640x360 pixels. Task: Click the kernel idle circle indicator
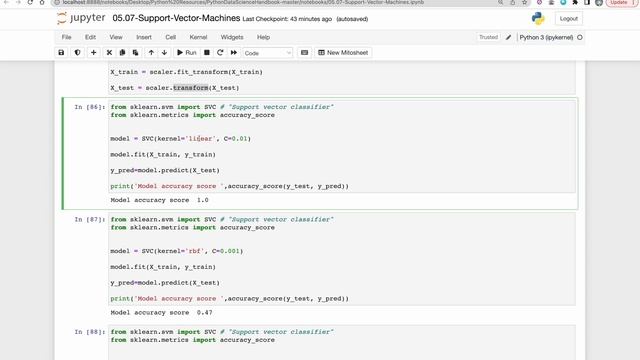pyautogui.click(x=580, y=37)
